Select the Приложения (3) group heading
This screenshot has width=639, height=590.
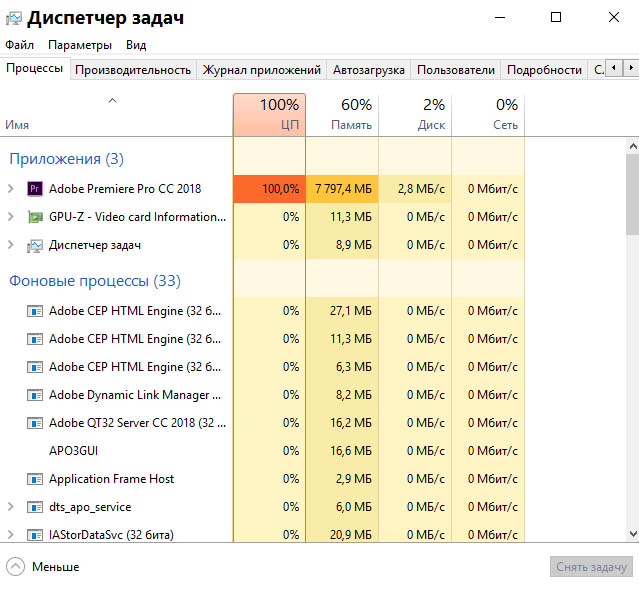(66, 159)
